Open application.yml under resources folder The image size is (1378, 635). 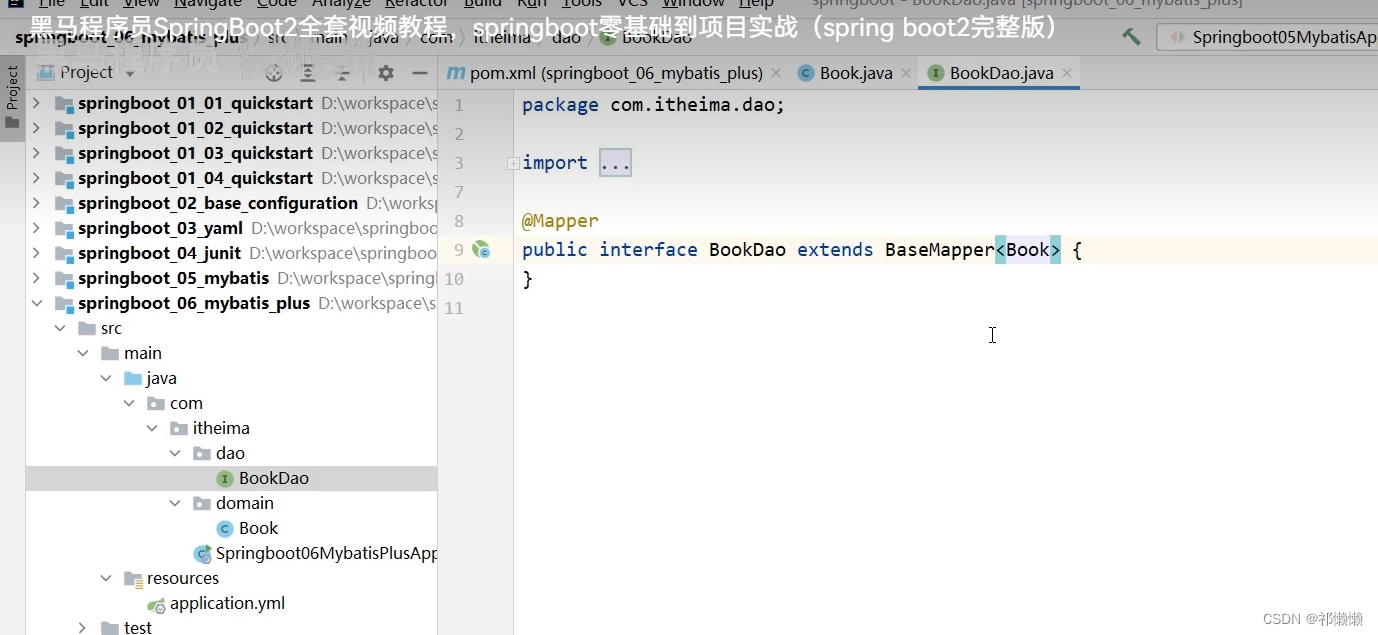coord(227,603)
